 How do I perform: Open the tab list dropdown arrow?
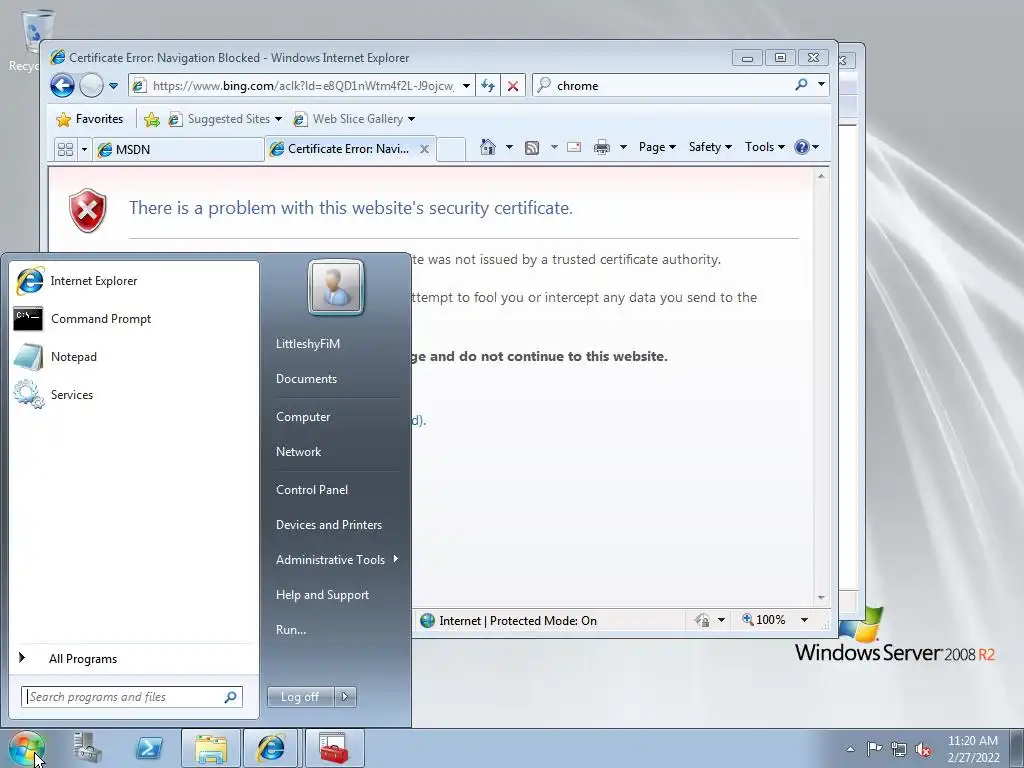pyautogui.click(x=84, y=150)
